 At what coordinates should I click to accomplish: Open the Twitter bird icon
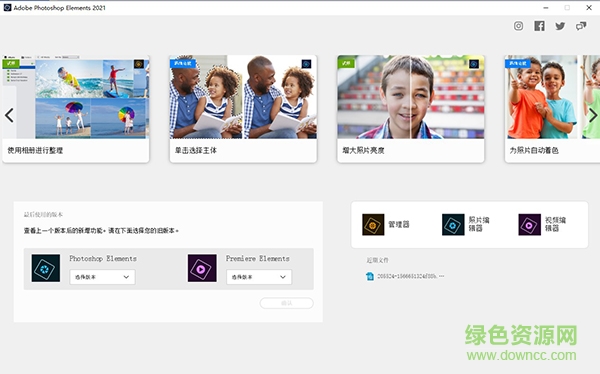(560, 26)
